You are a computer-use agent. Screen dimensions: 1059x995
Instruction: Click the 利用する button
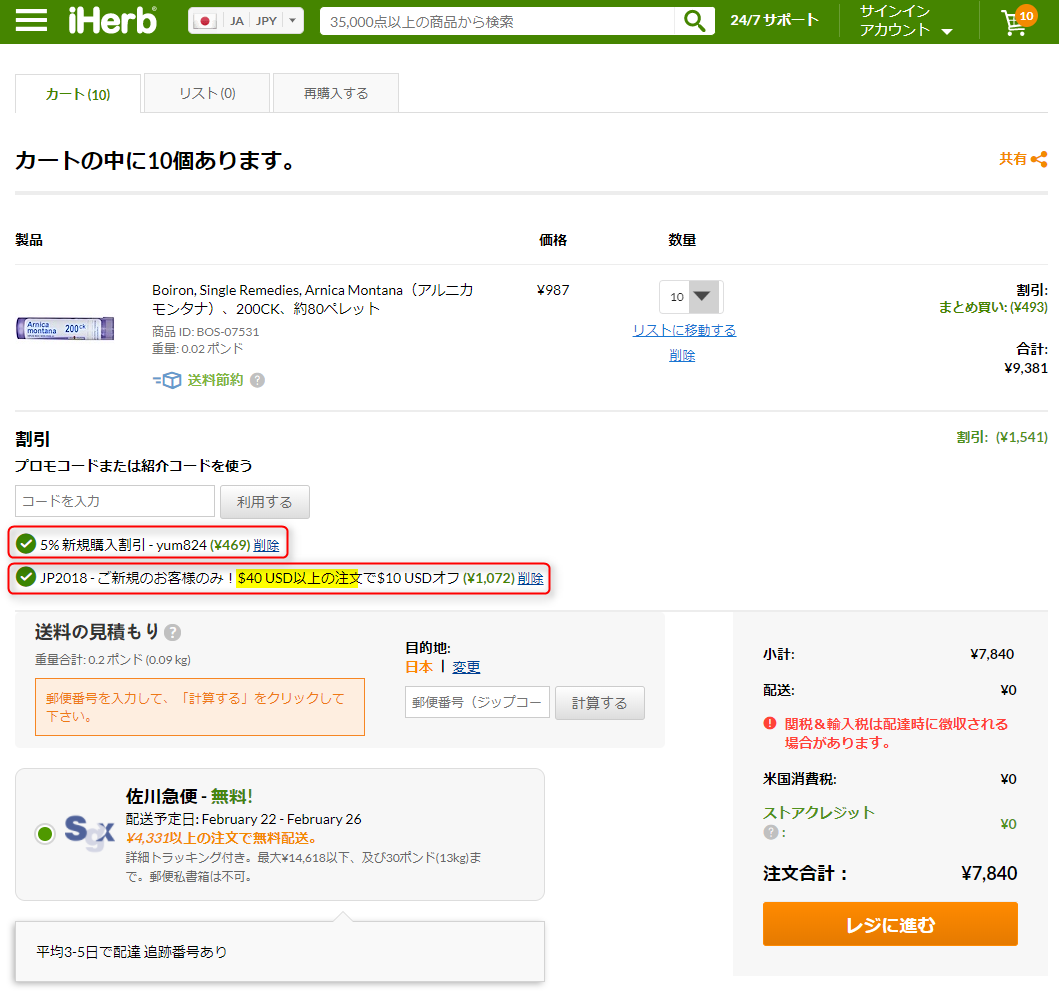click(x=265, y=502)
